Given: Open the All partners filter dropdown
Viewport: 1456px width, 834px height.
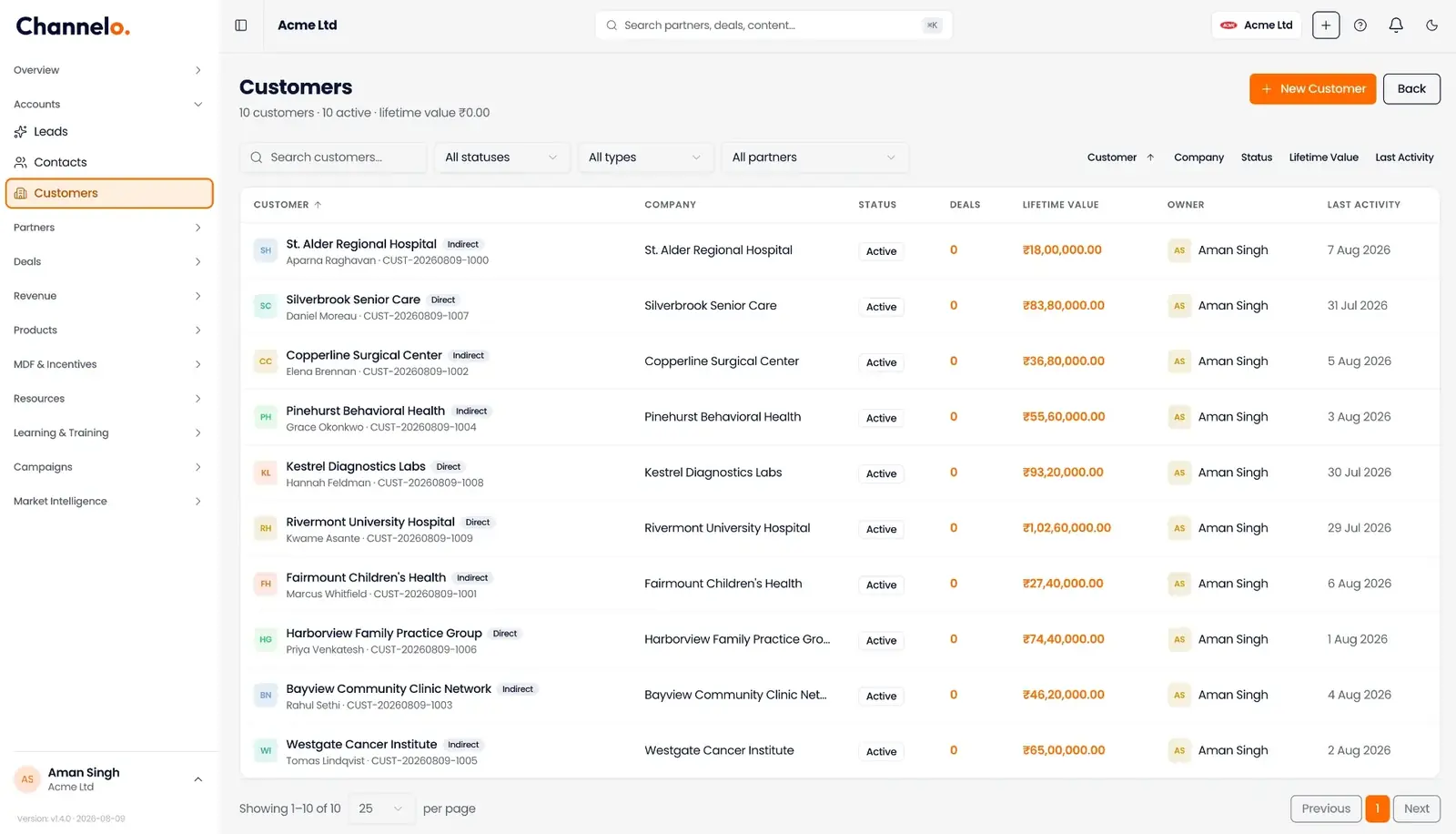Looking at the screenshot, I should click(x=814, y=158).
